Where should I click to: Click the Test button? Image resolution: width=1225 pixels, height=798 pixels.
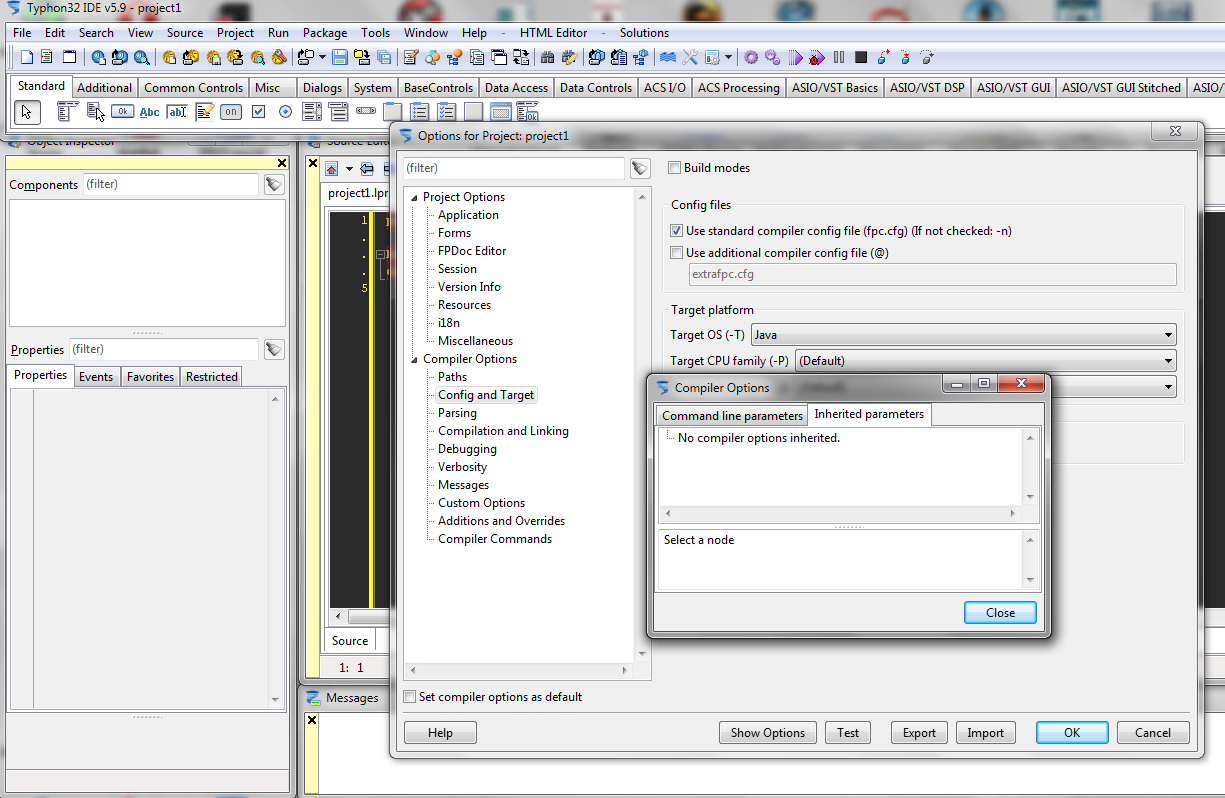848,733
